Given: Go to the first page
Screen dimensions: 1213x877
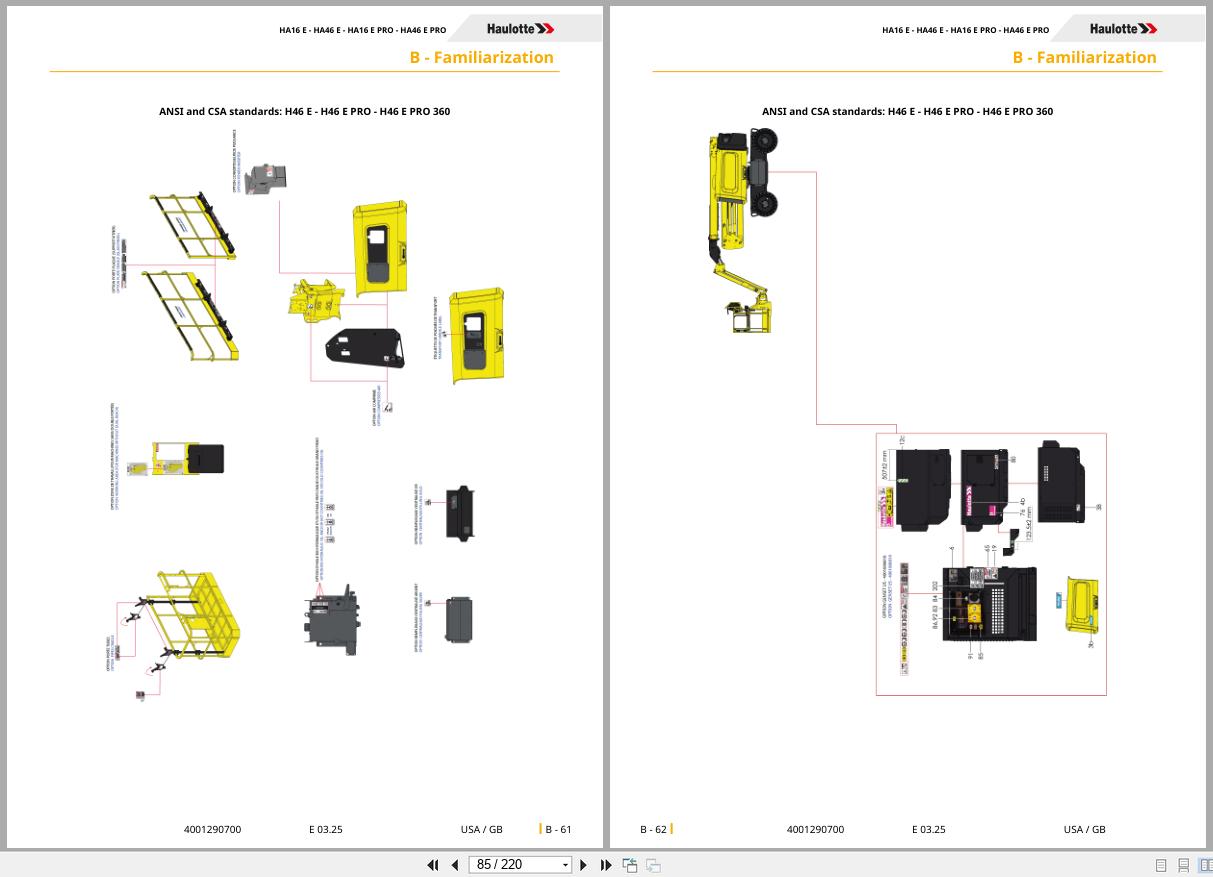Looking at the screenshot, I should pyautogui.click(x=433, y=865).
